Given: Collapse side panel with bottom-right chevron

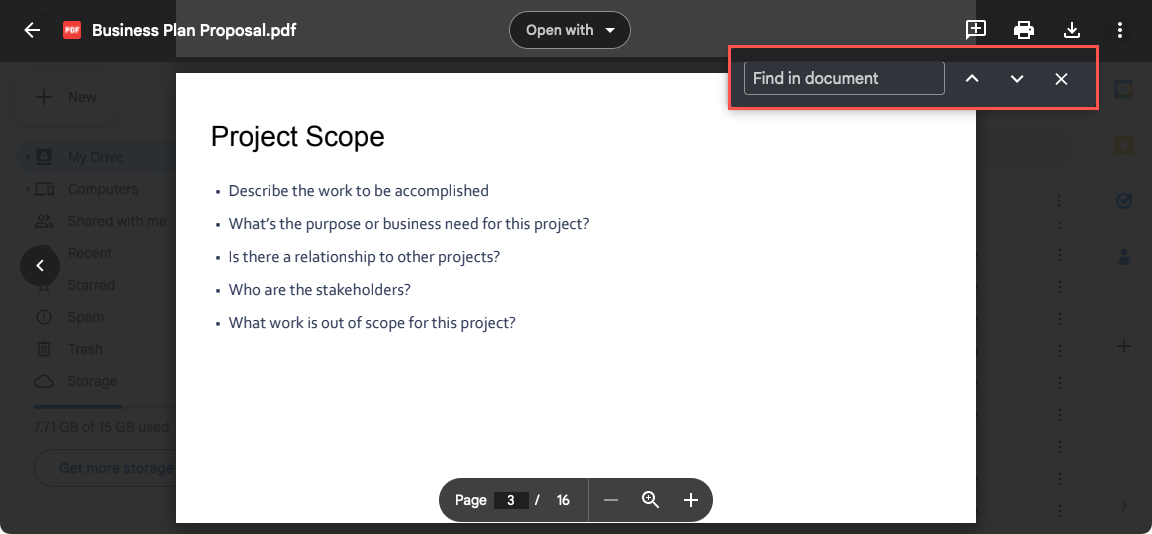Looking at the screenshot, I should [x=1124, y=505].
